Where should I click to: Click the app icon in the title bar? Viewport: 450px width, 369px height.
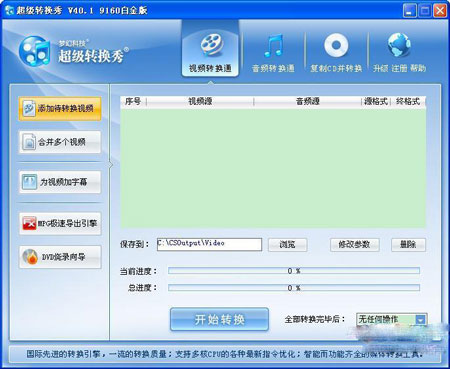(x=9, y=10)
